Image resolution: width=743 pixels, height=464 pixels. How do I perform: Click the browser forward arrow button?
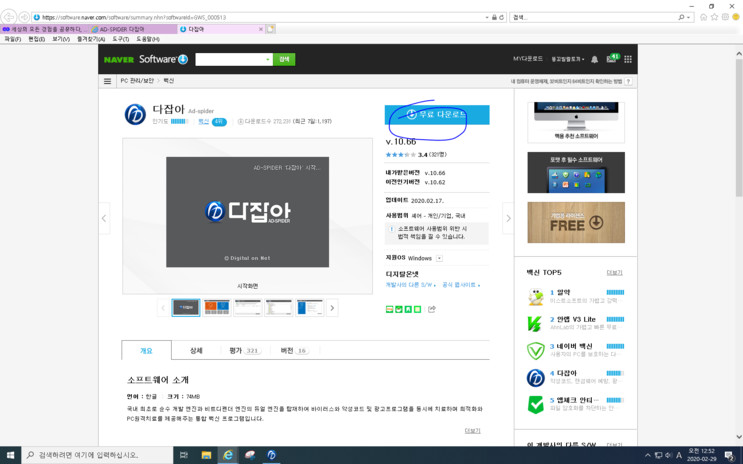[24, 17]
